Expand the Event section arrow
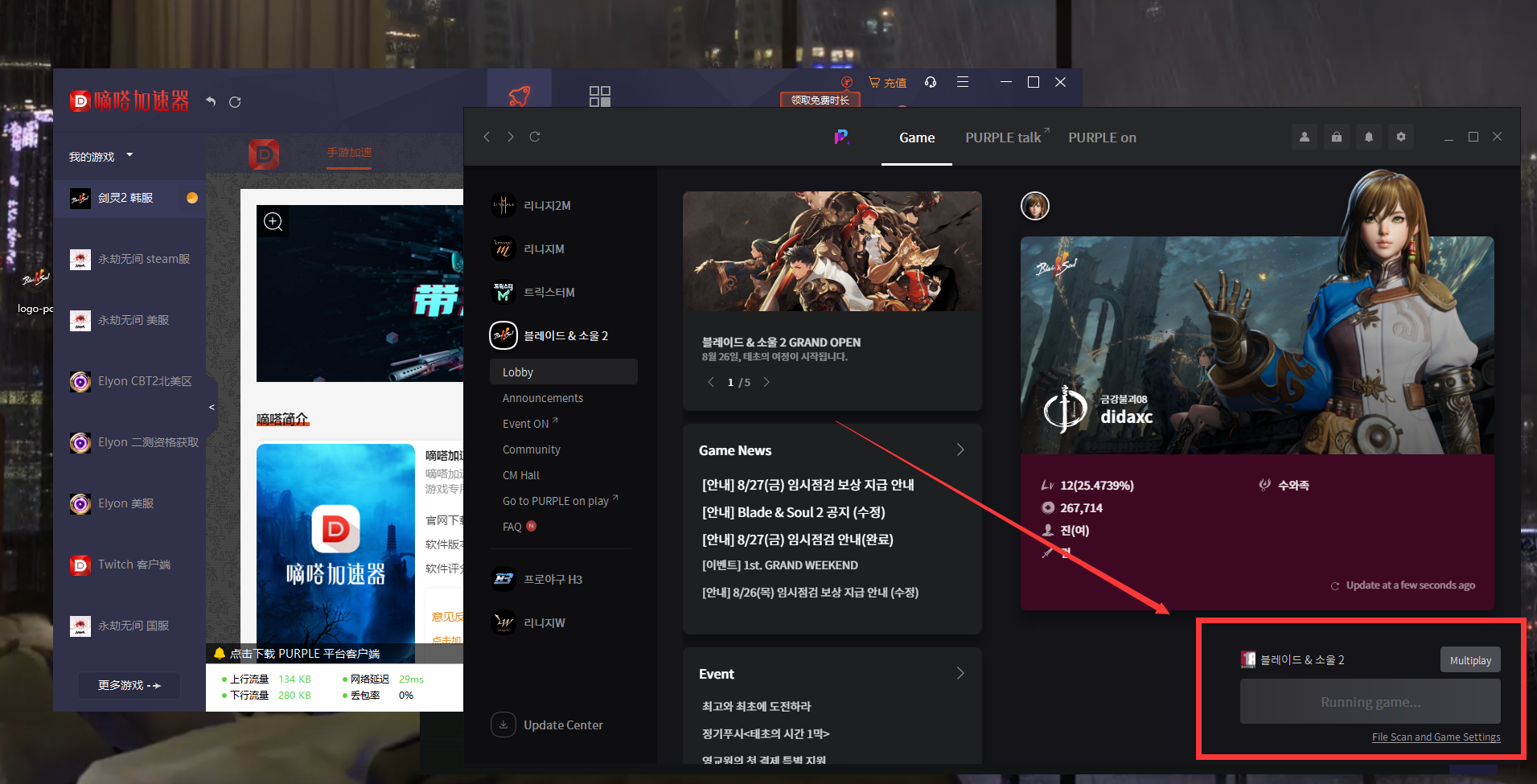 pyautogui.click(x=960, y=673)
